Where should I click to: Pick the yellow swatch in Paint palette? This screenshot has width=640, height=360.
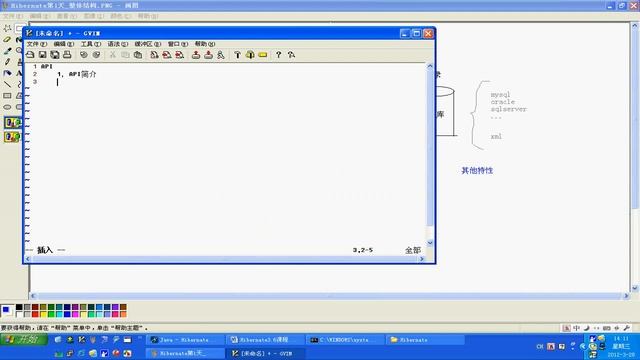[x=43, y=314]
